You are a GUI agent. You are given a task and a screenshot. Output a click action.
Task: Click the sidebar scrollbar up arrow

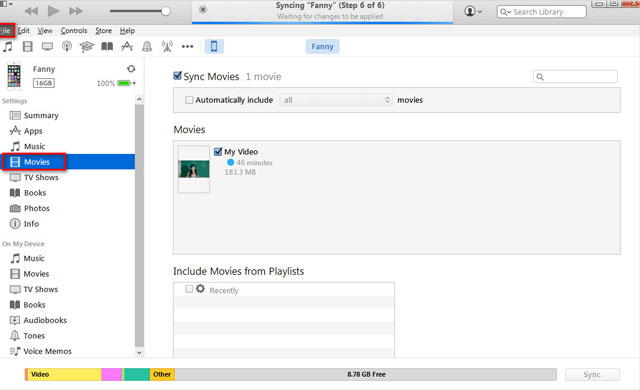coord(139,100)
